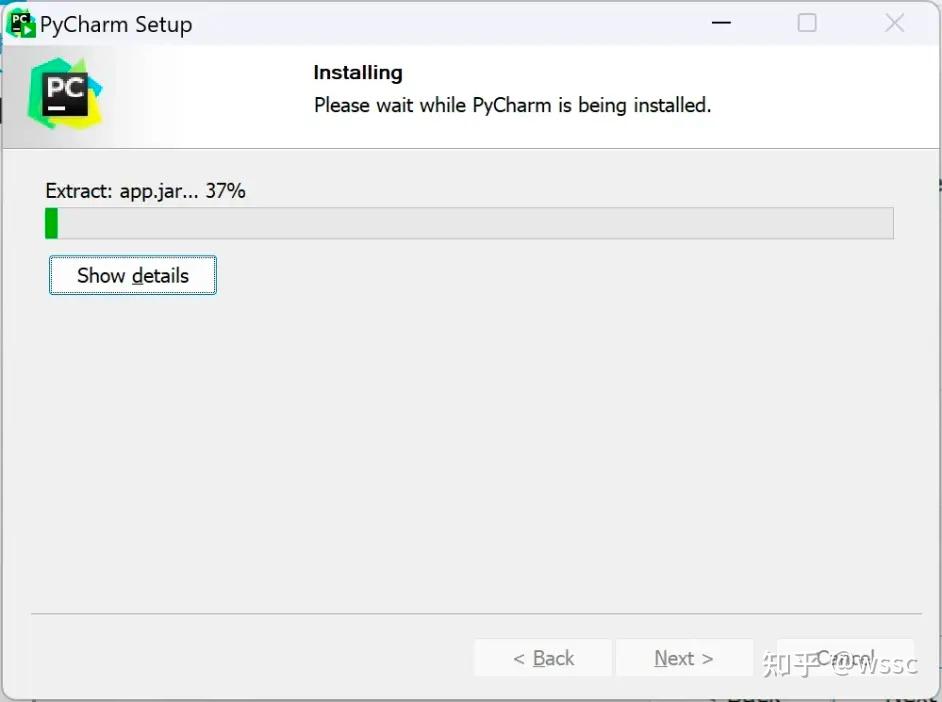Maximize the PyCharm Setup window
Image resolution: width=942 pixels, height=702 pixels.
pyautogui.click(x=807, y=22)
